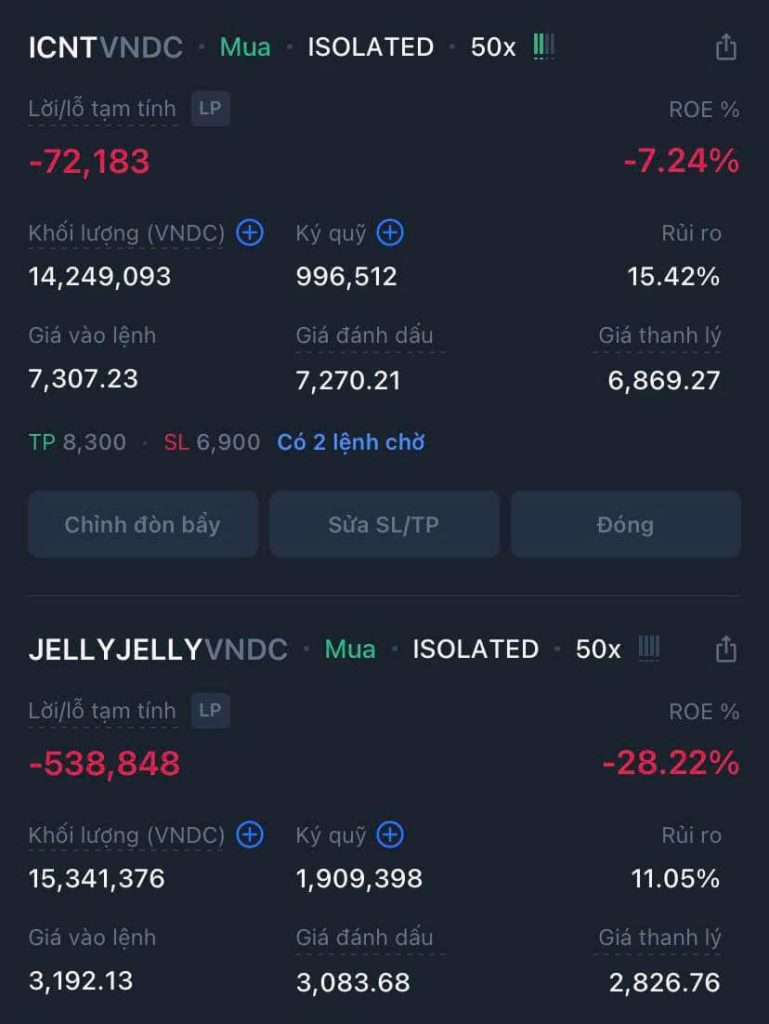Tap ICNT Giá thanh lý label
The height and width of the screenshot is (1024, 769).
point(659,336)
